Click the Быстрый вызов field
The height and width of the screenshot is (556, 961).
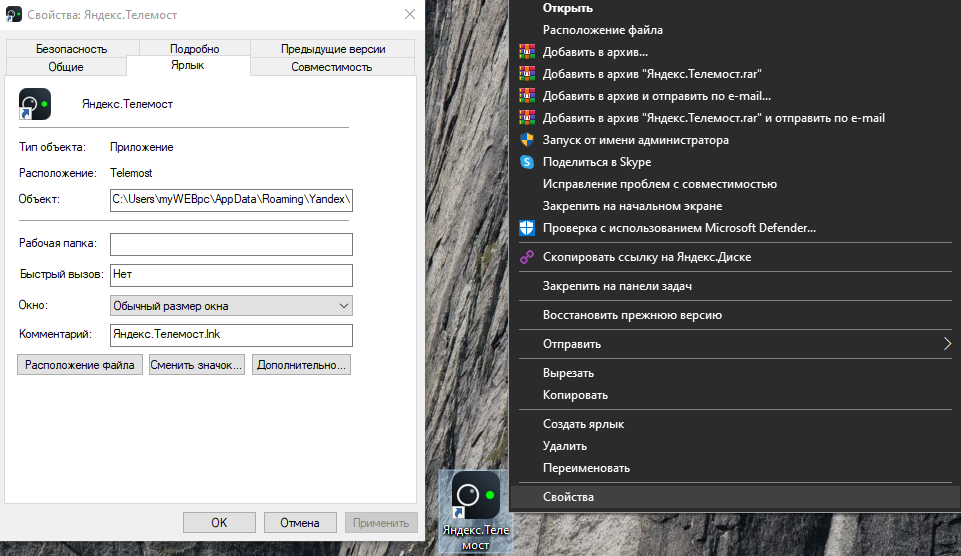tap(231, 275)
